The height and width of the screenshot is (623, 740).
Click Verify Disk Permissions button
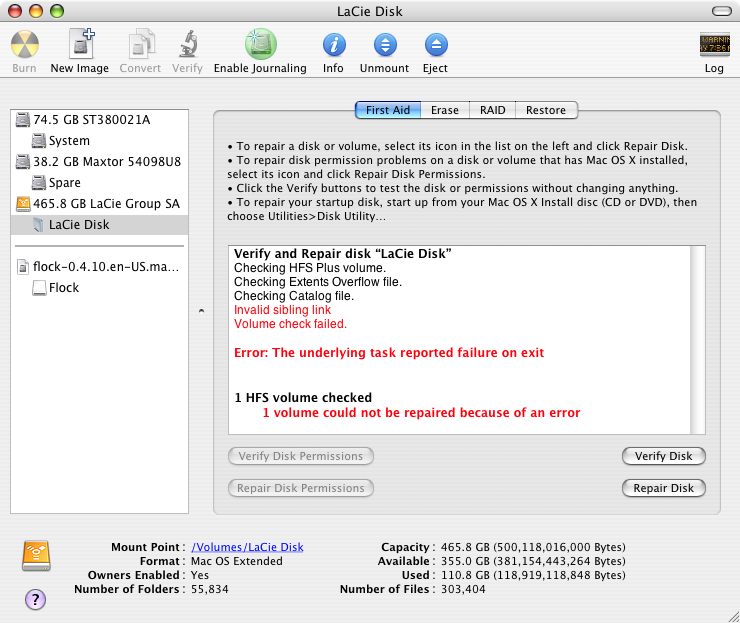[x=301, y=456]
